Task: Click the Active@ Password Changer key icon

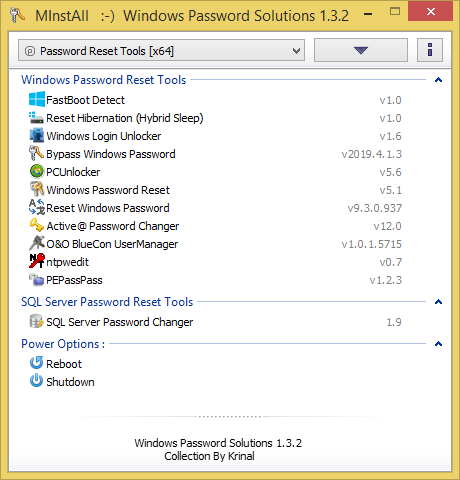Action: pyautogui.click(x=37, y=225)
